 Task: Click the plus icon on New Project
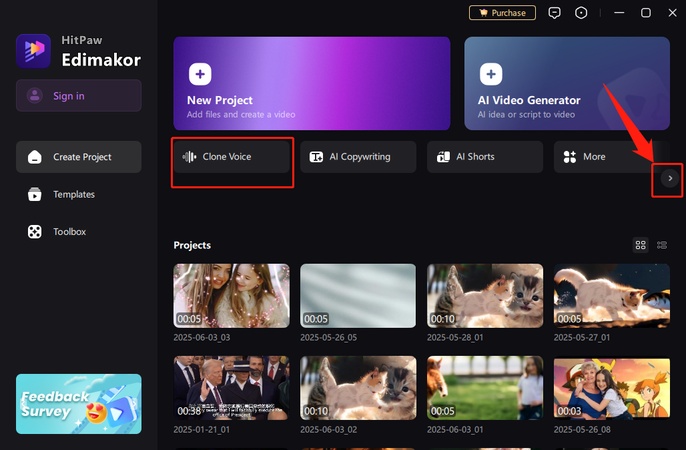200,75
